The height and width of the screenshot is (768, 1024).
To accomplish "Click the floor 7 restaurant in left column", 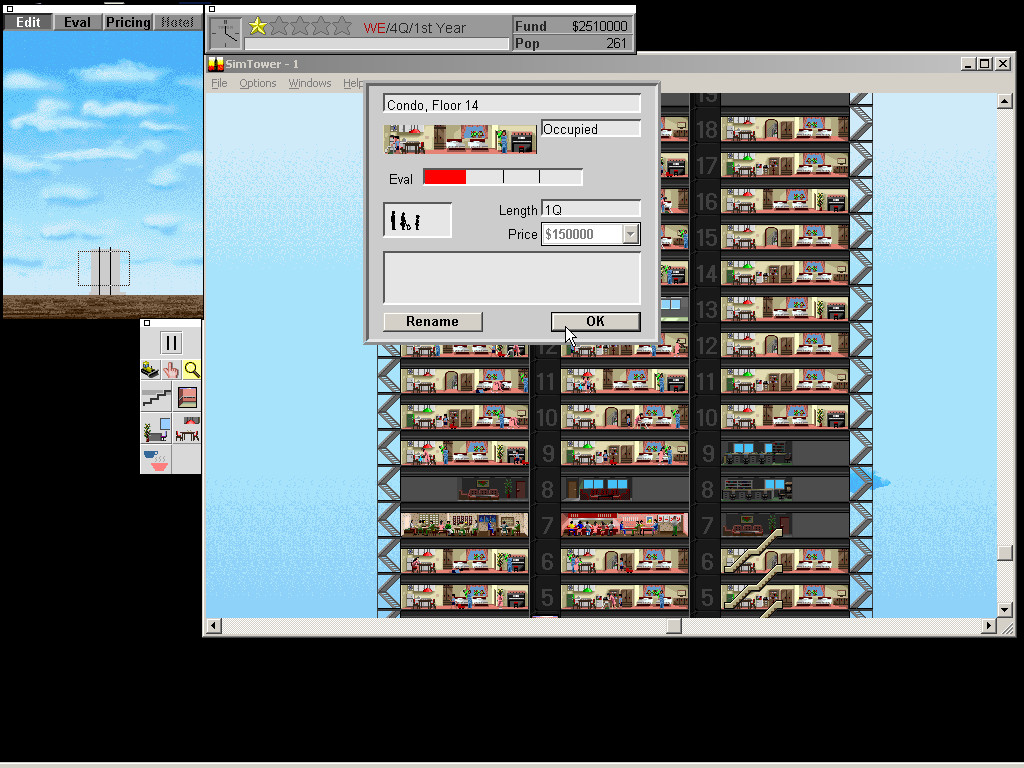I will (x=464, y=524).
